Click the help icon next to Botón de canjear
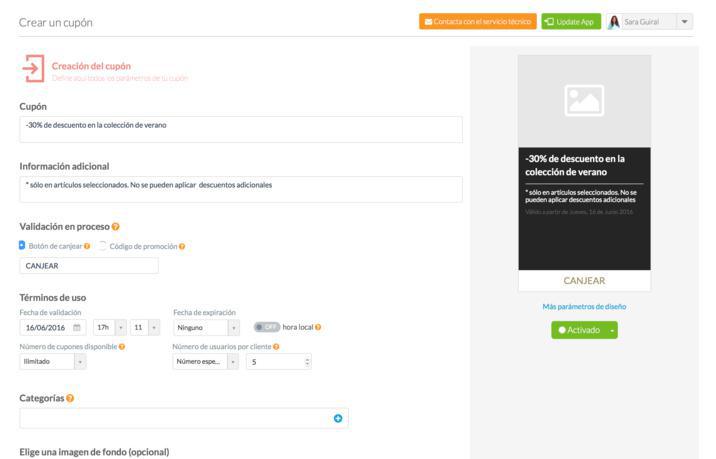Image resolution: width=716 pixels, height=459 pixels. tap(87, 246)
